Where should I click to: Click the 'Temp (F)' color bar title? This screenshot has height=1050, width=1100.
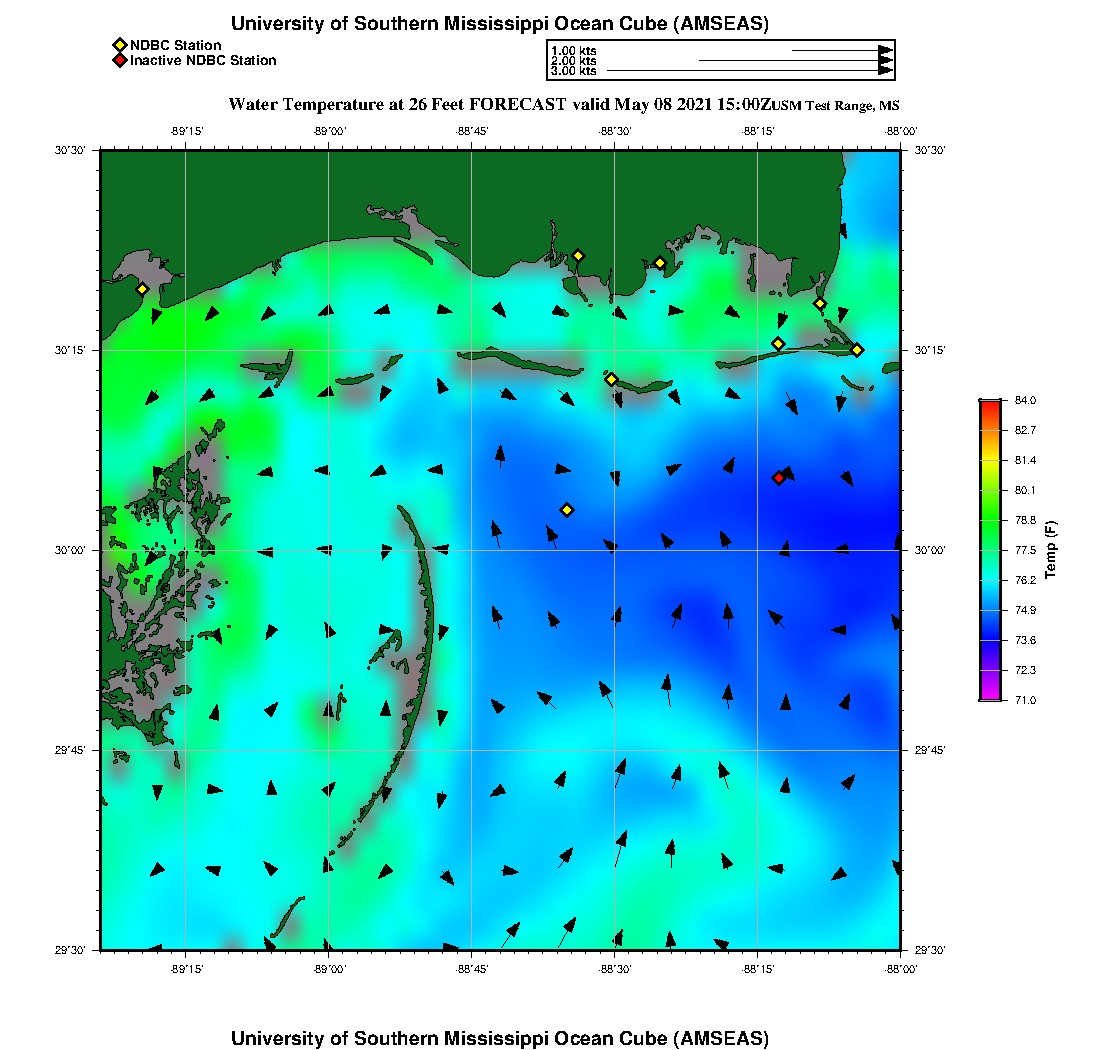pos(1050,550)
